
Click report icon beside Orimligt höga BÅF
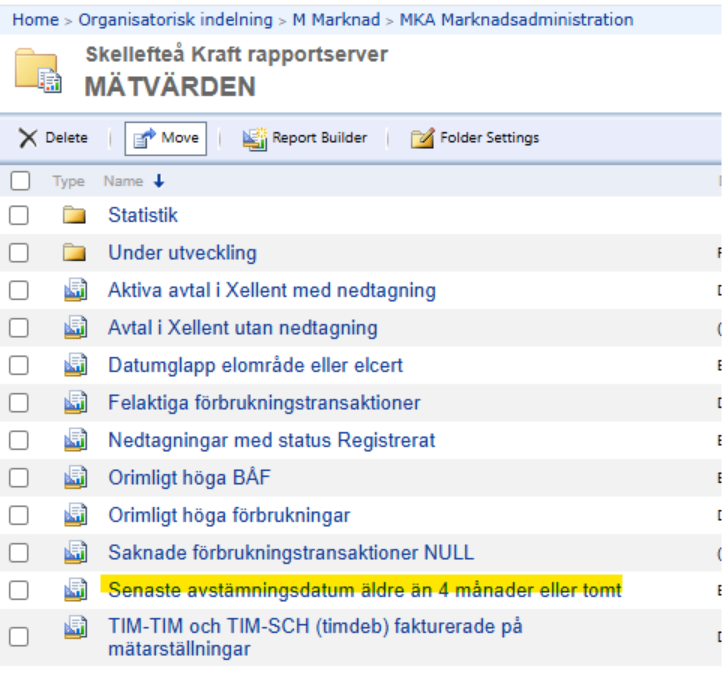click(x=75, y=478)
